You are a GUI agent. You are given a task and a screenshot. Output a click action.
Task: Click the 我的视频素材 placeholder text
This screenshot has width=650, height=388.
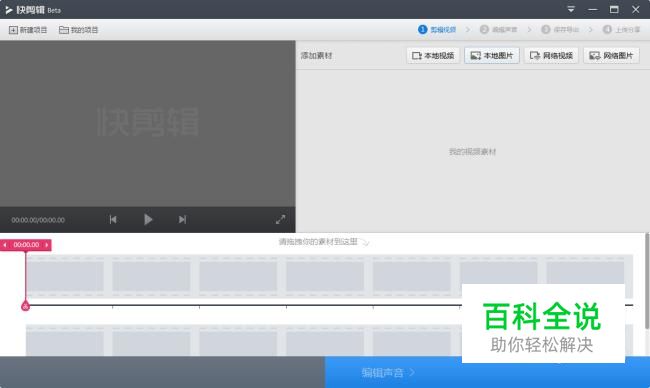coord(473,152)
